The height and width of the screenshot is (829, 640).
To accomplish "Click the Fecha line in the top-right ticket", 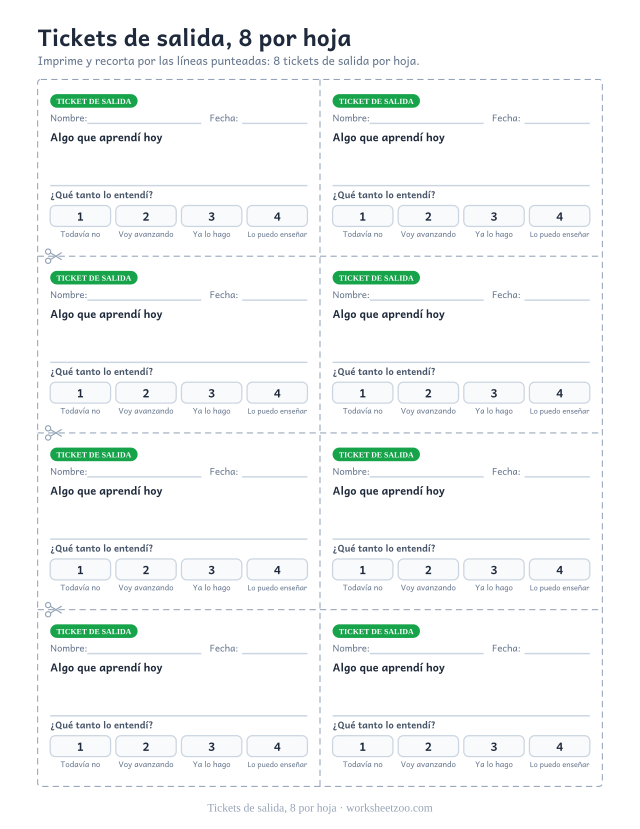I will [x=557, y=119].
